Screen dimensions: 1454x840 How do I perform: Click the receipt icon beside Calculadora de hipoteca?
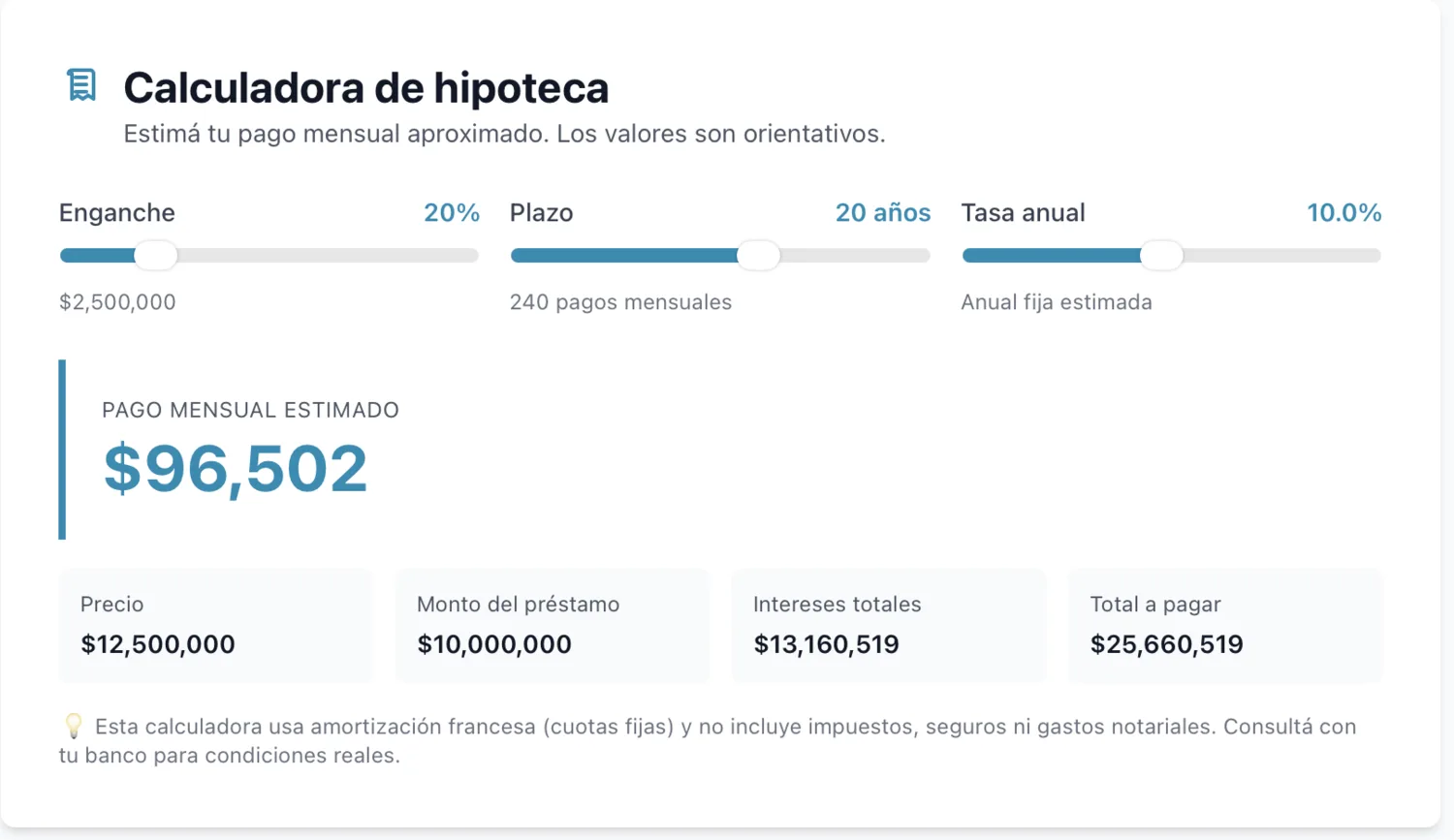tap(81, 85)
